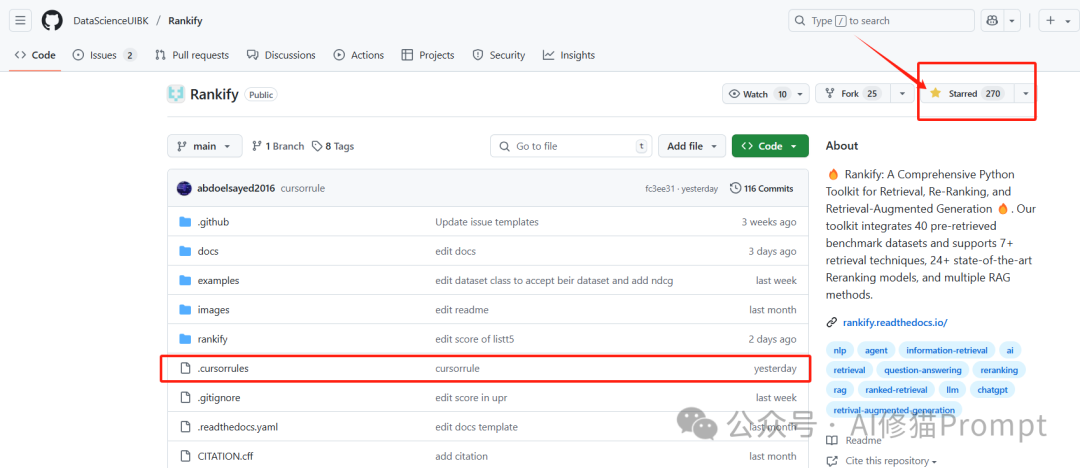Click the clock icon for 116 Commits
The height and width of the screenshot is (468, 1080).
coord(736,188)
